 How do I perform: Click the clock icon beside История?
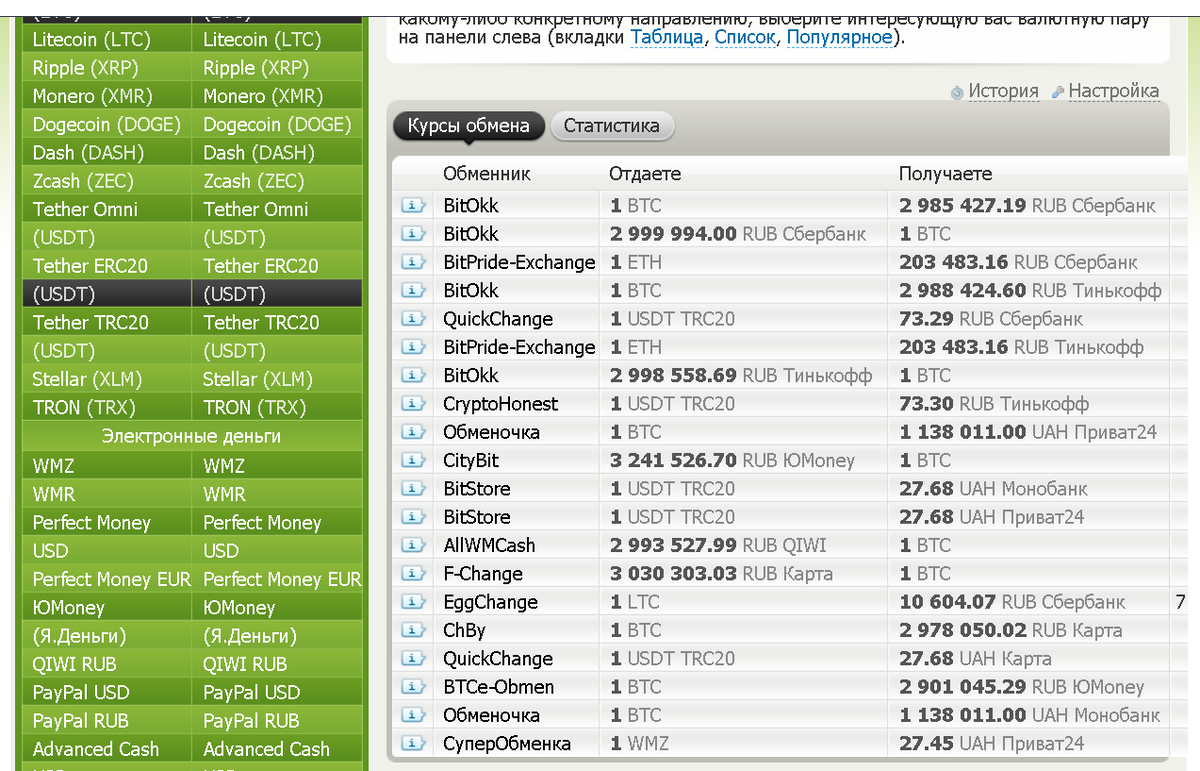tap(957, 92)
